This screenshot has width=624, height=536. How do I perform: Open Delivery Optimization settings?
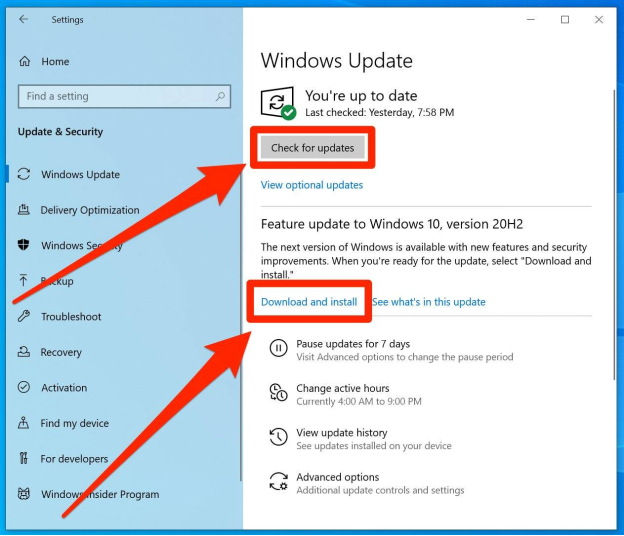coord(90,210)
